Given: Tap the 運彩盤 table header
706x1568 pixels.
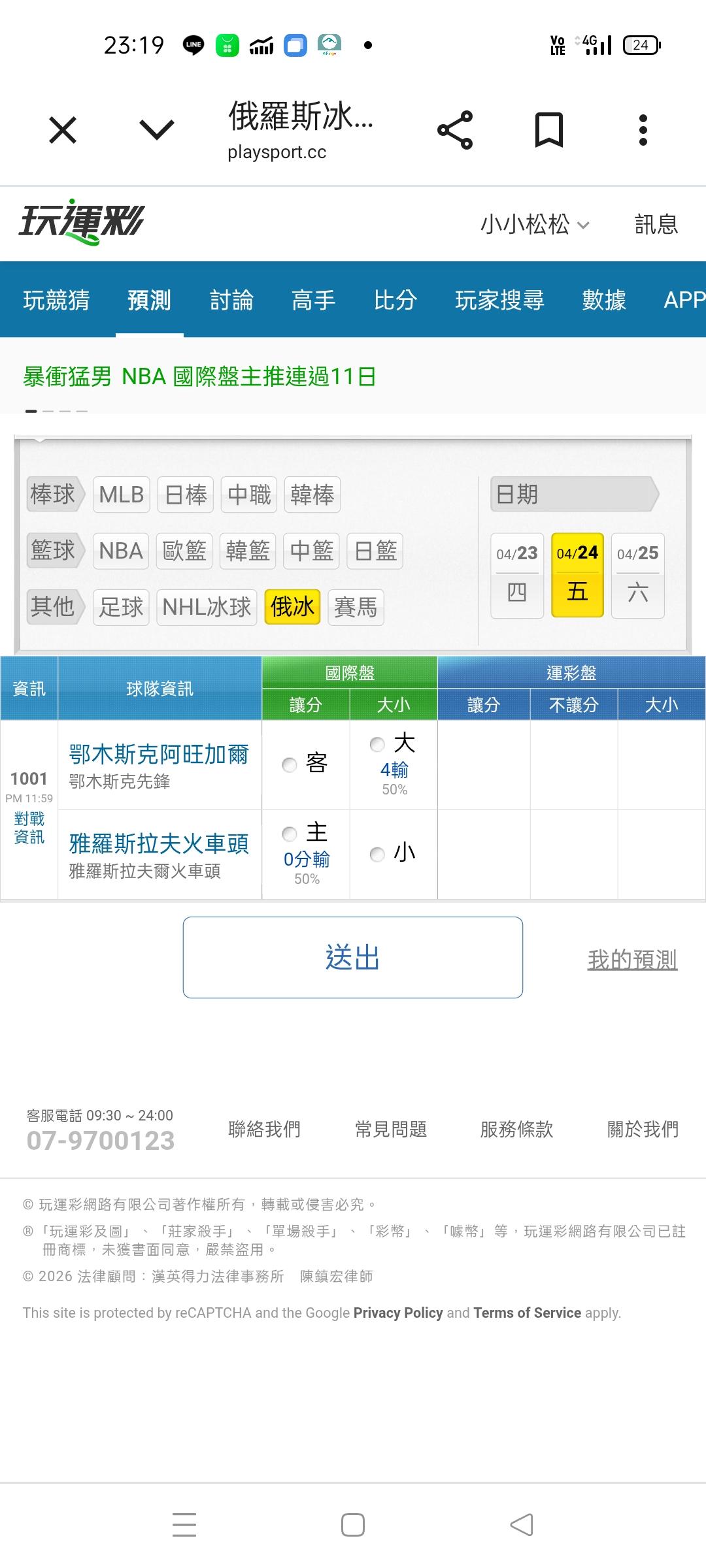Looking at the screenshot, I should click(571, 673).
